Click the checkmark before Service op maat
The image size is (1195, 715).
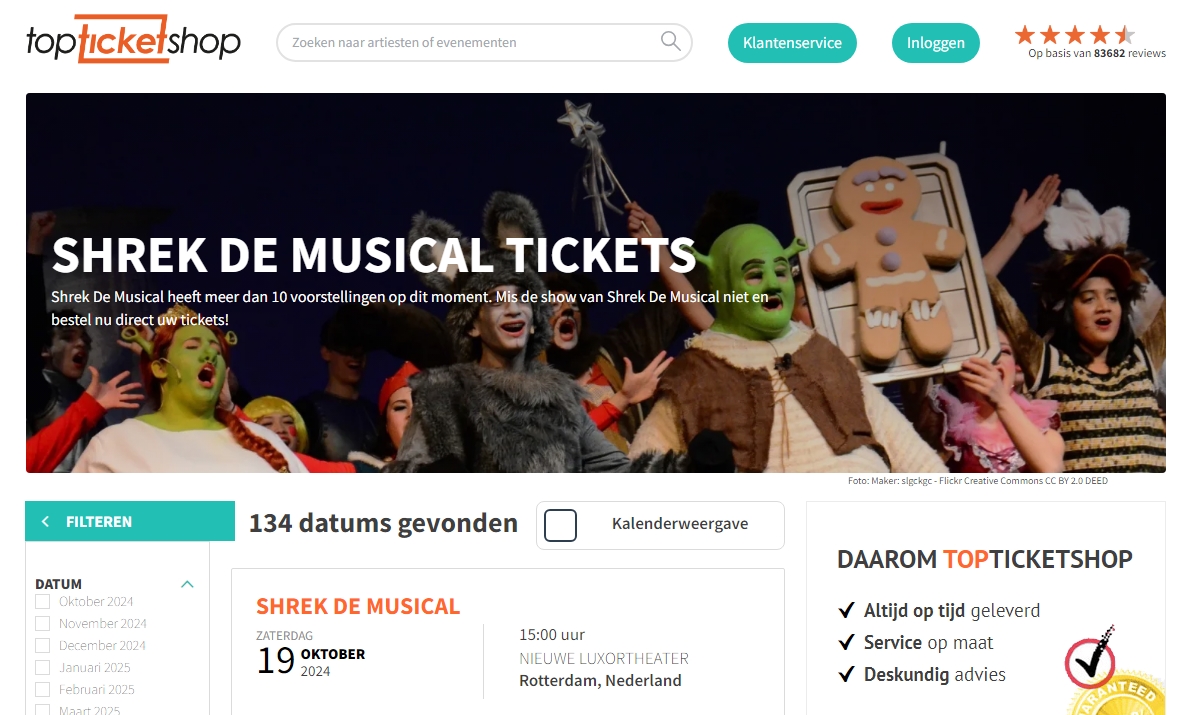coord(846,643)
